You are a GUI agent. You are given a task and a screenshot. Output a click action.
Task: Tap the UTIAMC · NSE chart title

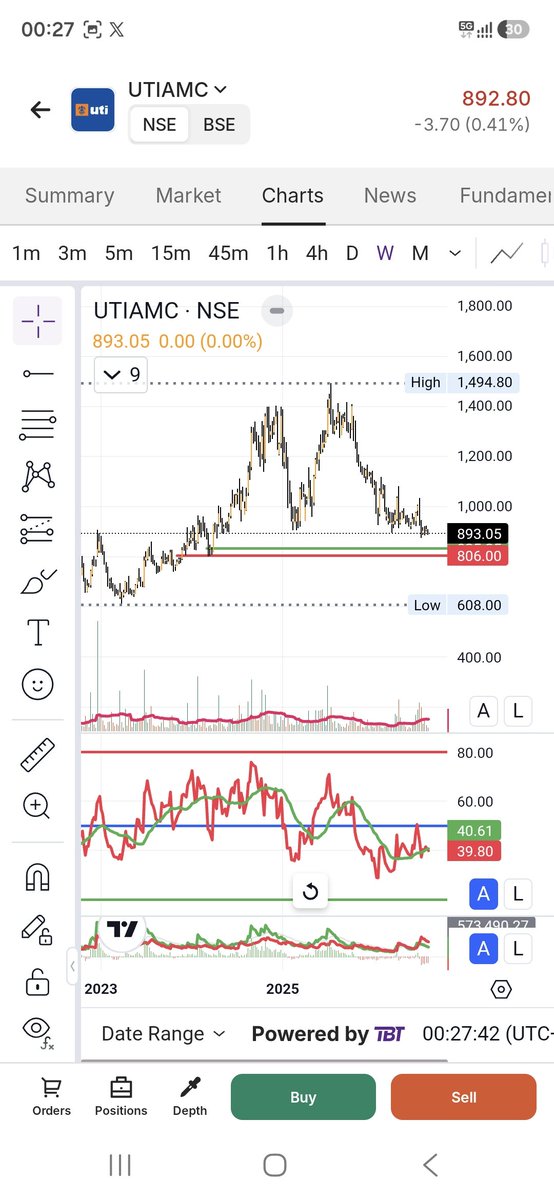[x=167, y=311]
